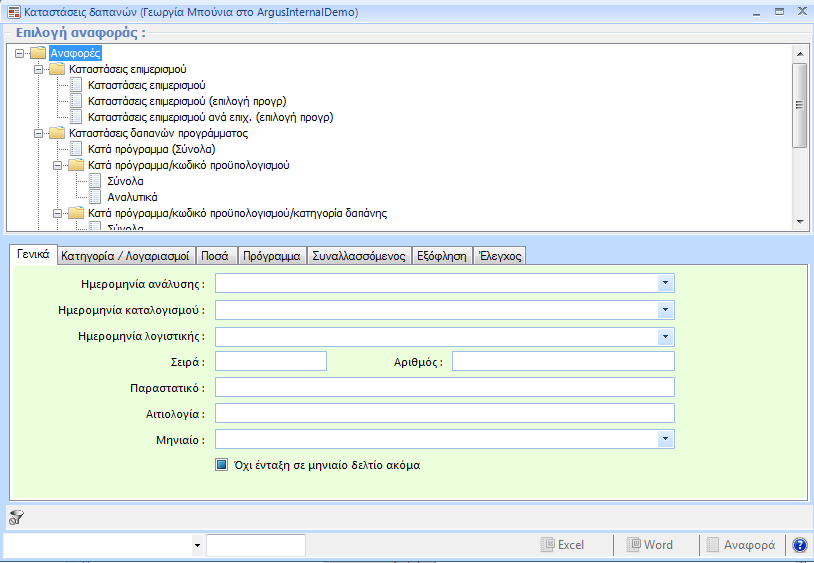814x563 pixels.
Task: Click the Αιτιολογία text field
Action: pos(444,413)
